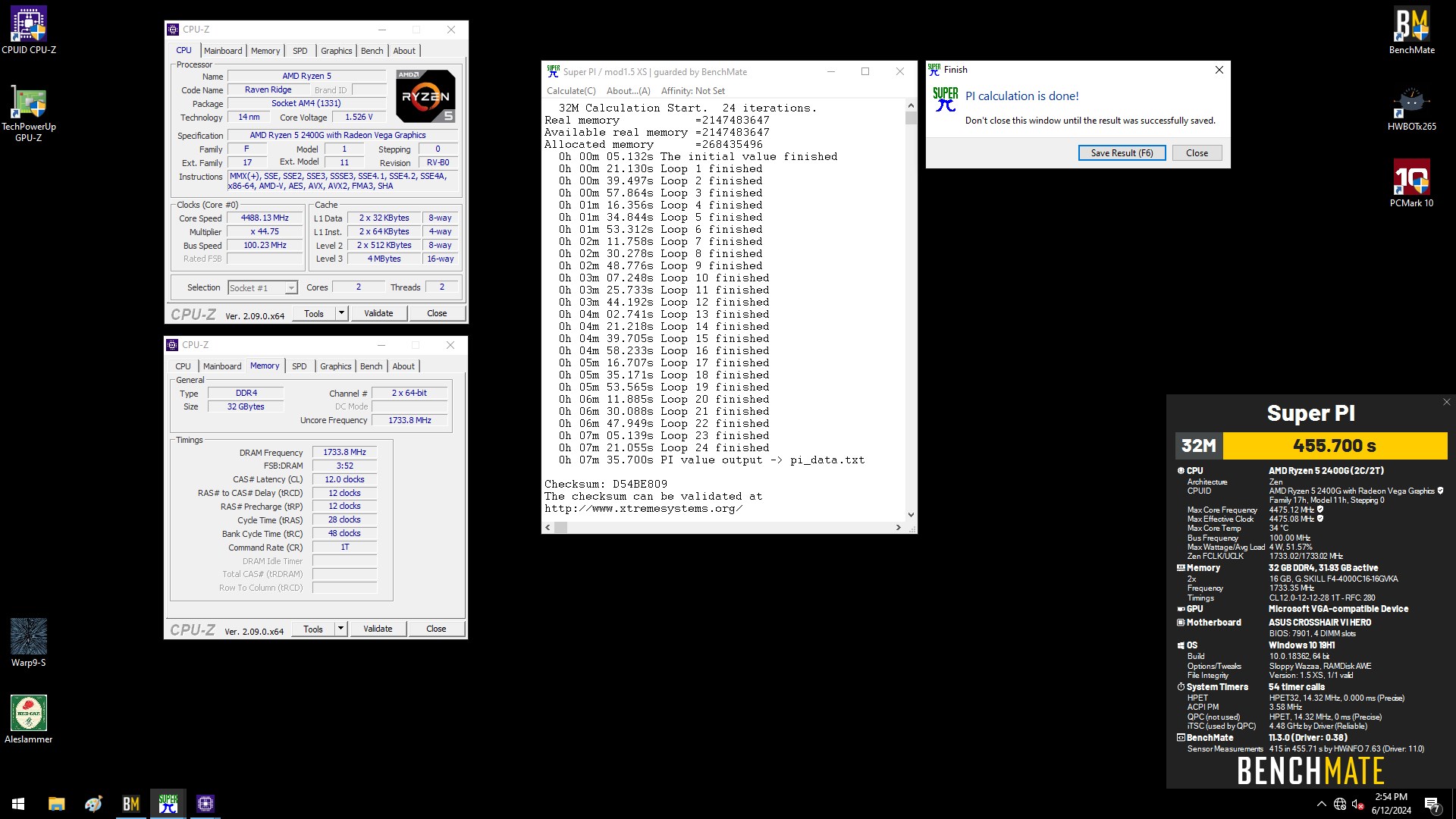Screen dimensions: 1456x819
Task: Click the Checksum: D54BE809 line
Action: [606, 484]
